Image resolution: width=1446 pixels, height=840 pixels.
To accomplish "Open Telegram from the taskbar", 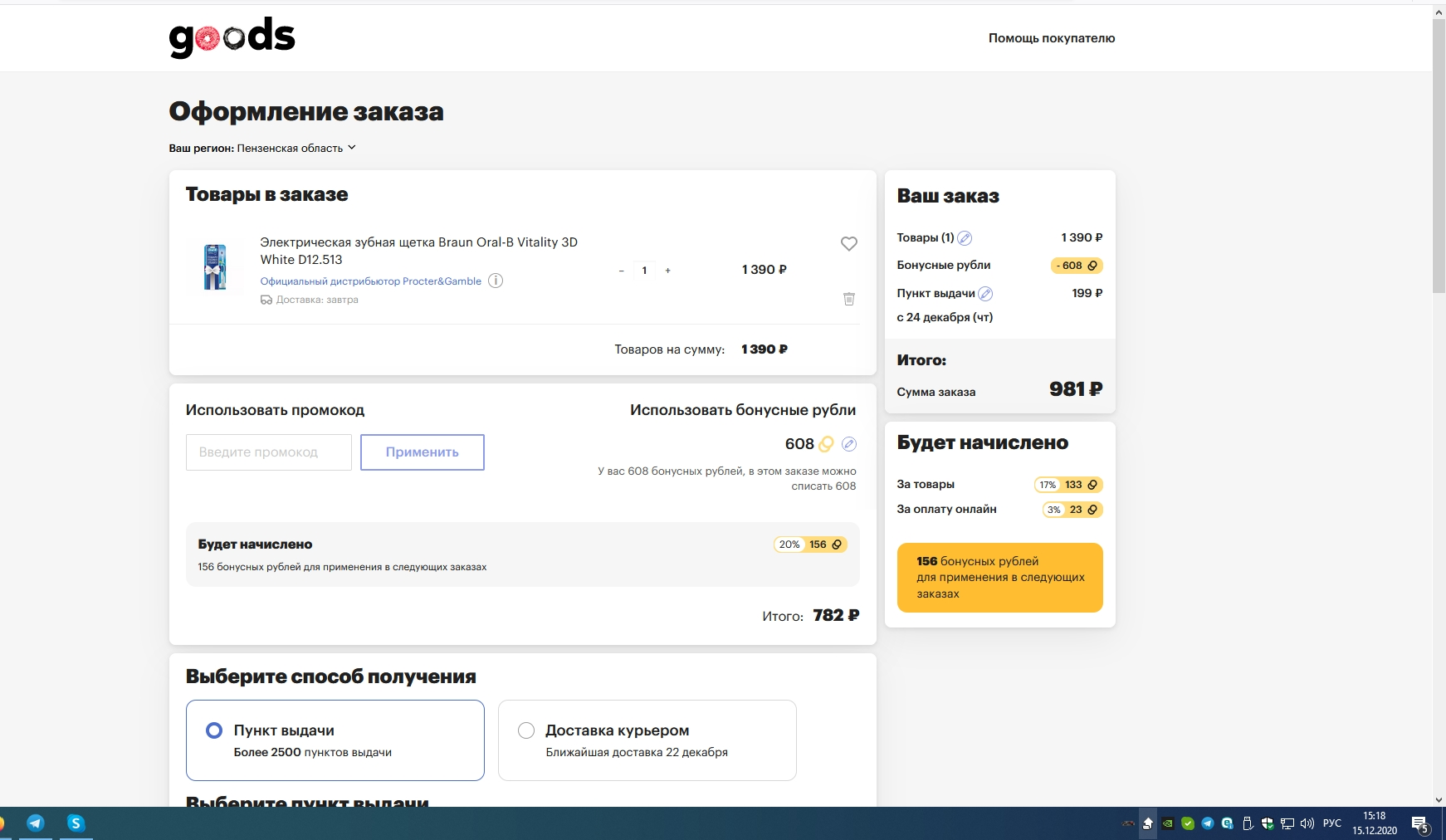I will 35,823.
